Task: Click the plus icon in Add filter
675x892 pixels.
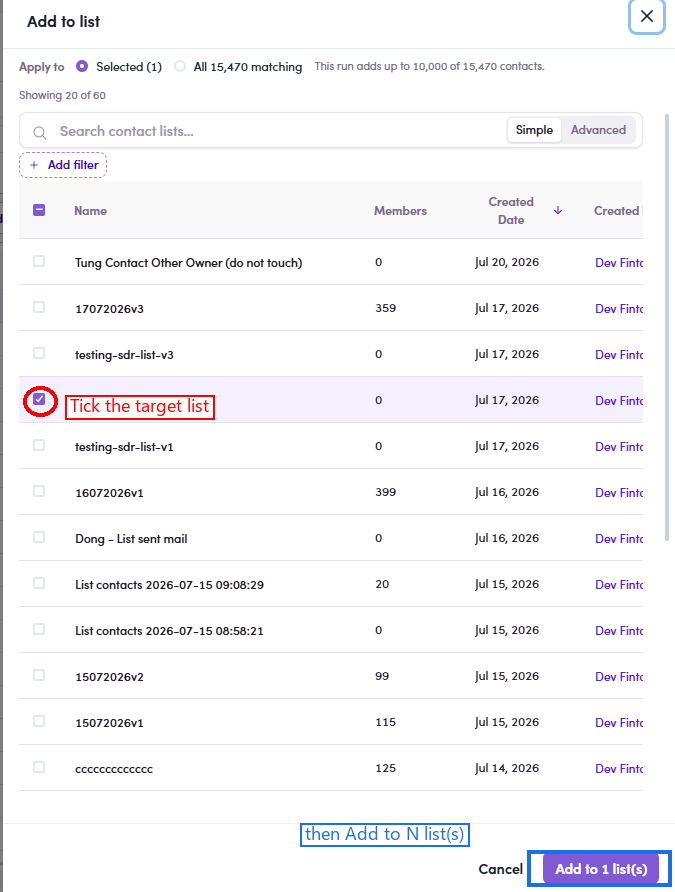Action: click(x=34, y=165)
